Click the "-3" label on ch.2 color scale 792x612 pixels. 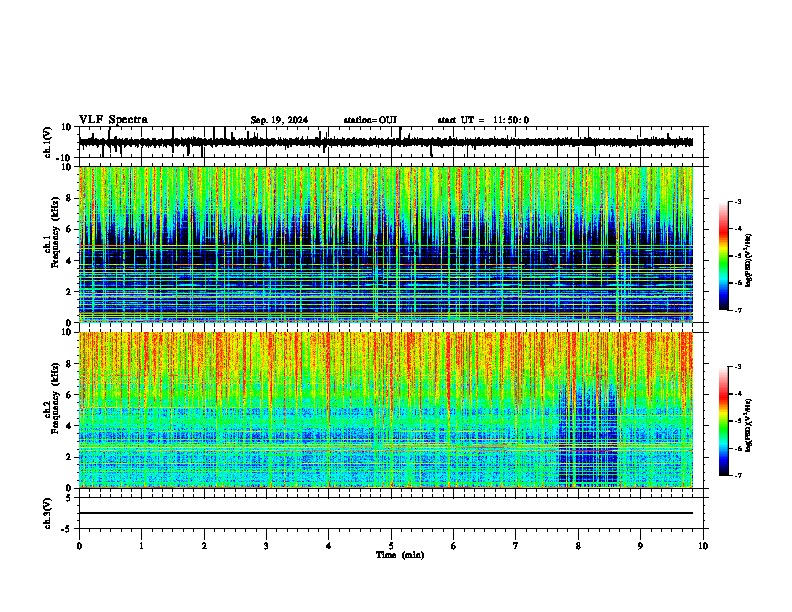pyautogui.click(x=738, y=367)
